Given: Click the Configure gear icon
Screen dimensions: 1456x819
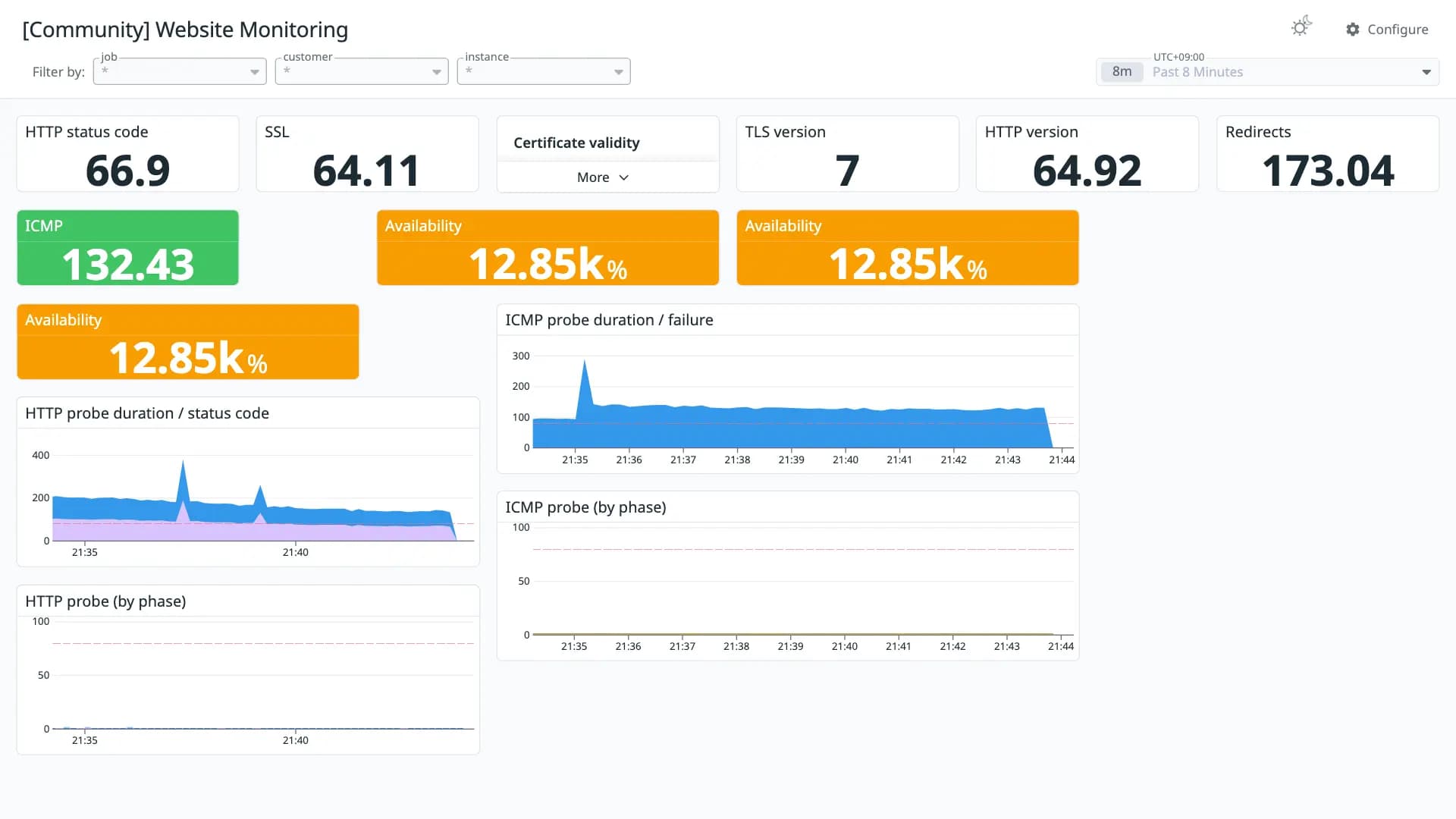Looking at the screenshot, I should coord(1353,30).
